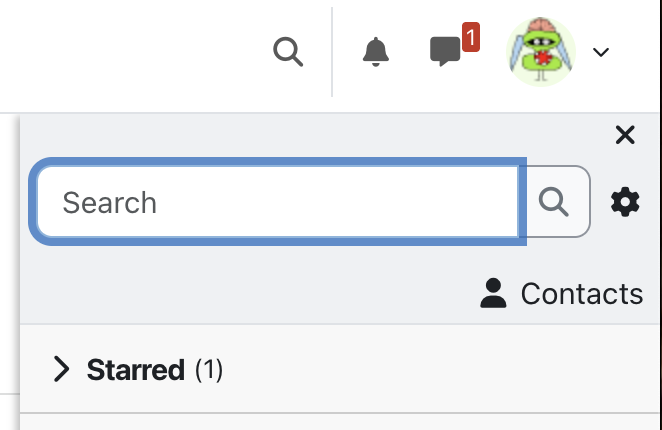The image size is (662, 430).
Task: Expand the Starred section chevron
Action: tap(62, 369)
